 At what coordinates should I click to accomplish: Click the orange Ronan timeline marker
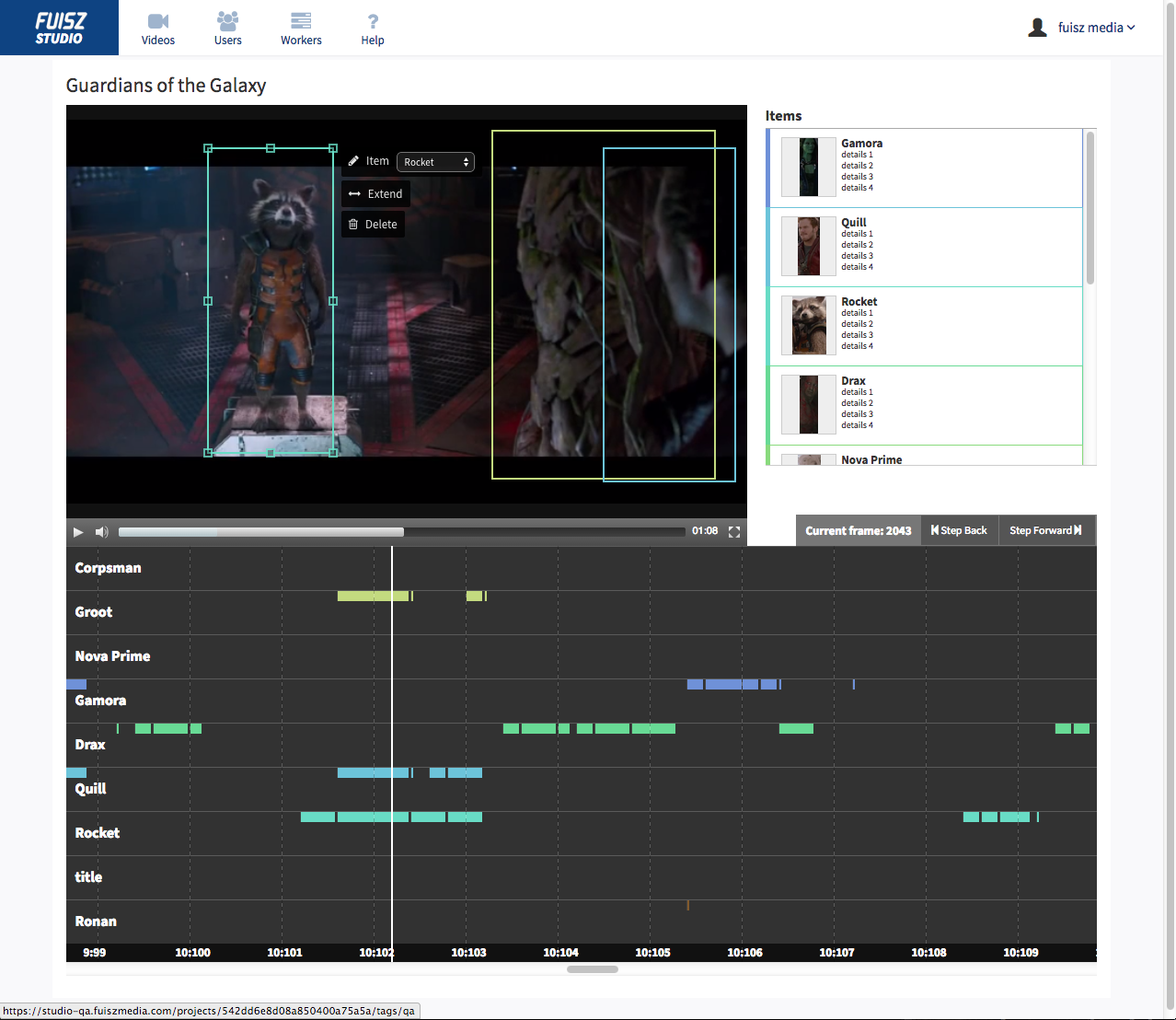pos(687,905)
